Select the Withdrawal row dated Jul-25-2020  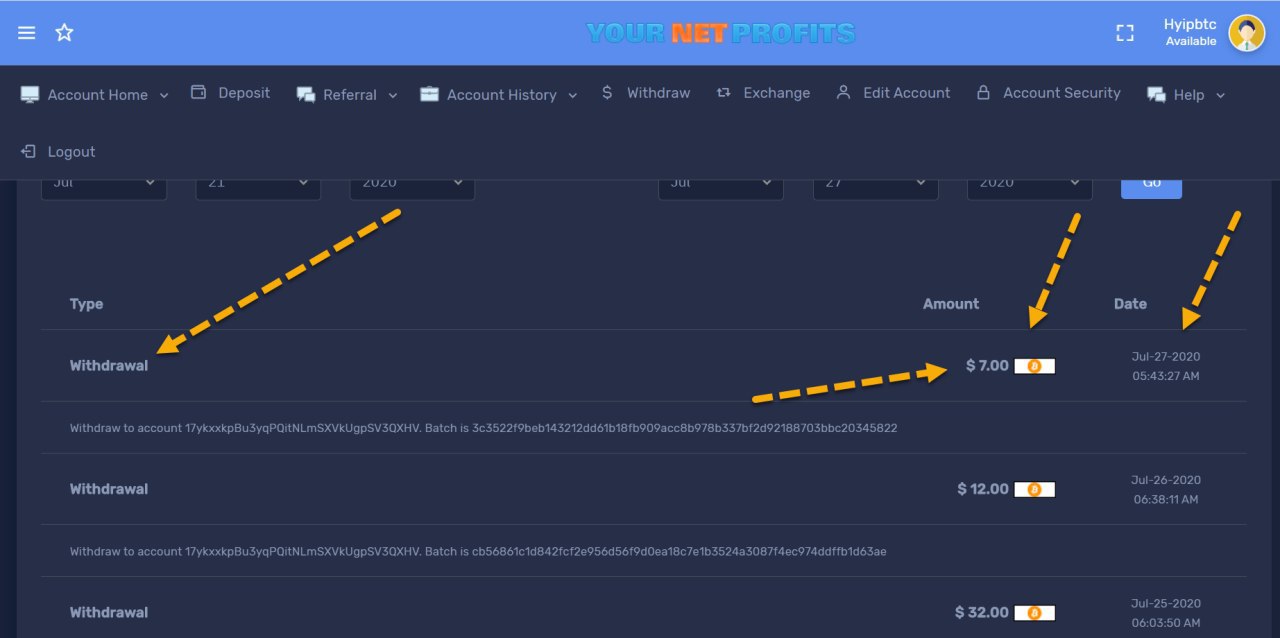[x=644, y=609]
